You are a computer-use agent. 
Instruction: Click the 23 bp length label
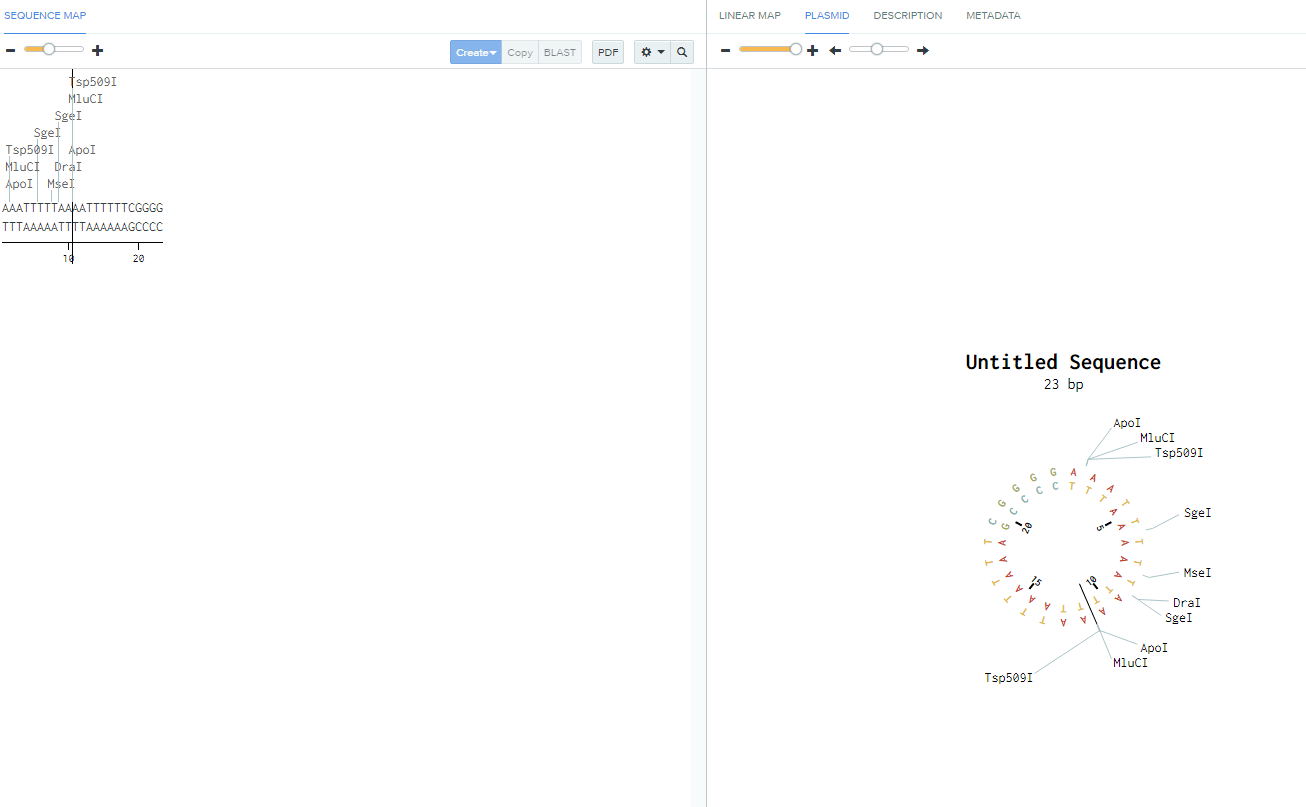[x=1063, y=384]
